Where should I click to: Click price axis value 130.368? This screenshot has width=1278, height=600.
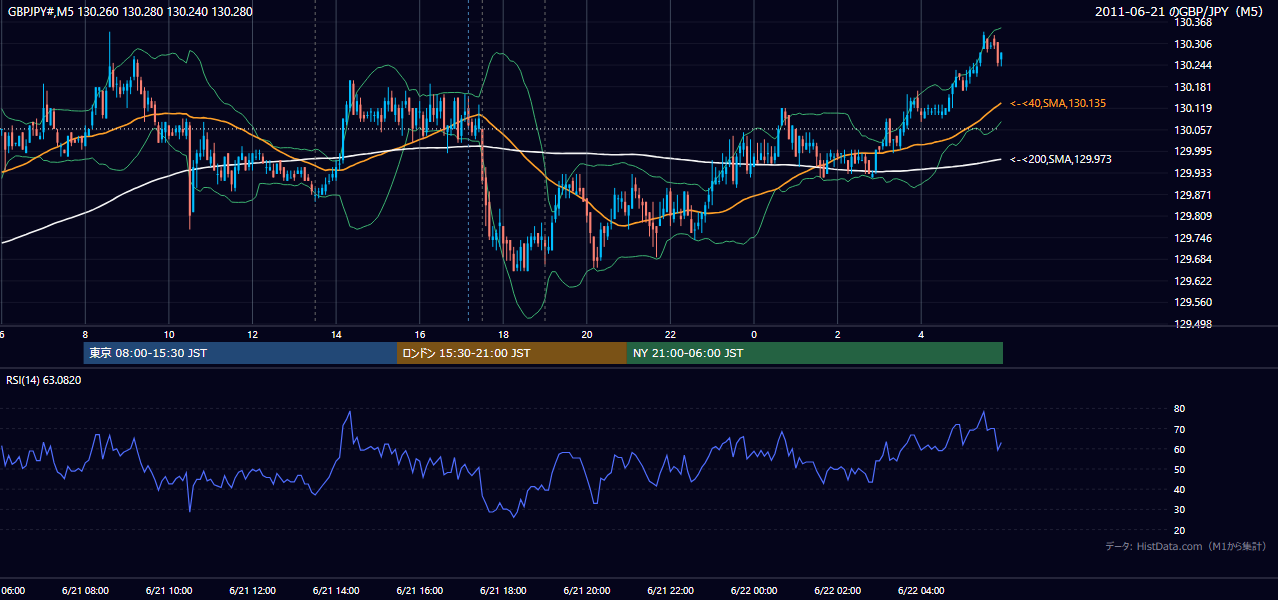[x=1193, y=22]
